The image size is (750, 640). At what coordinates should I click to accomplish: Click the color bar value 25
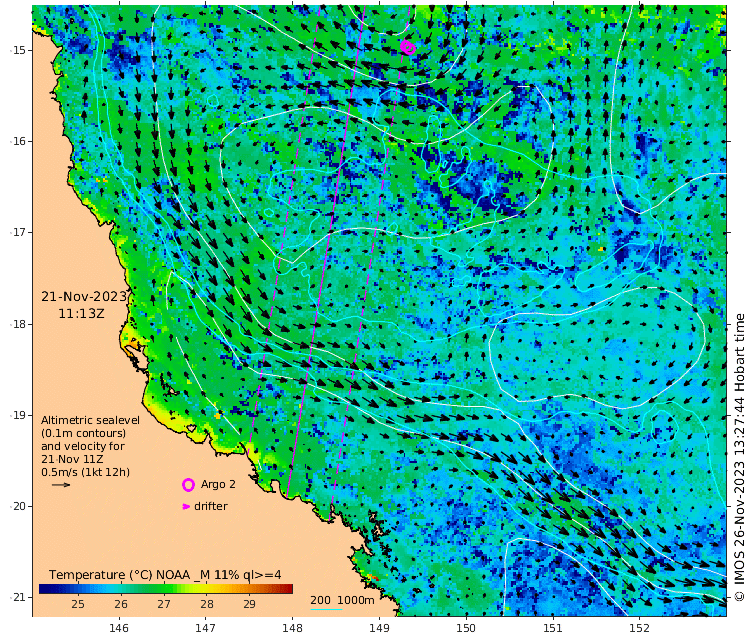78,604
